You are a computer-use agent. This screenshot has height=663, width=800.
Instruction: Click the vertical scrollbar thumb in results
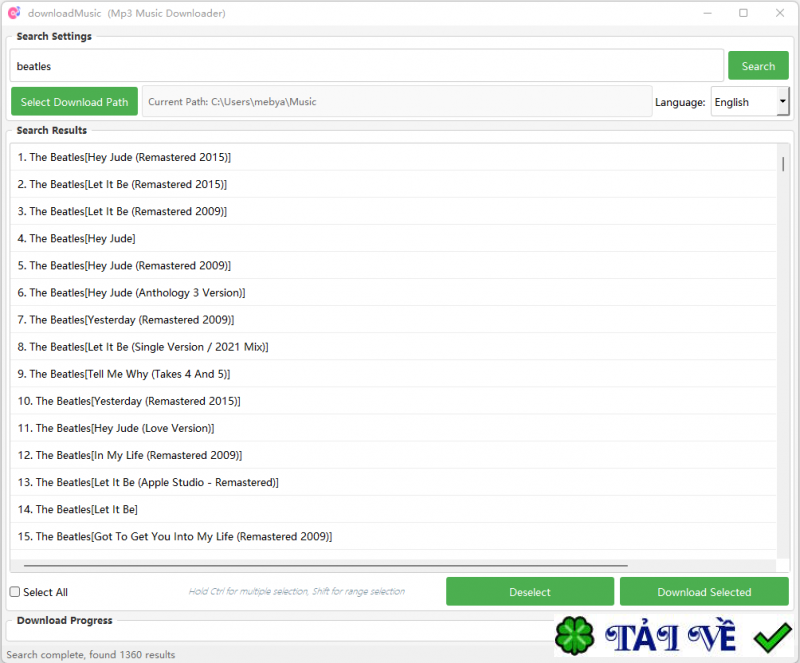click(783, 164)
